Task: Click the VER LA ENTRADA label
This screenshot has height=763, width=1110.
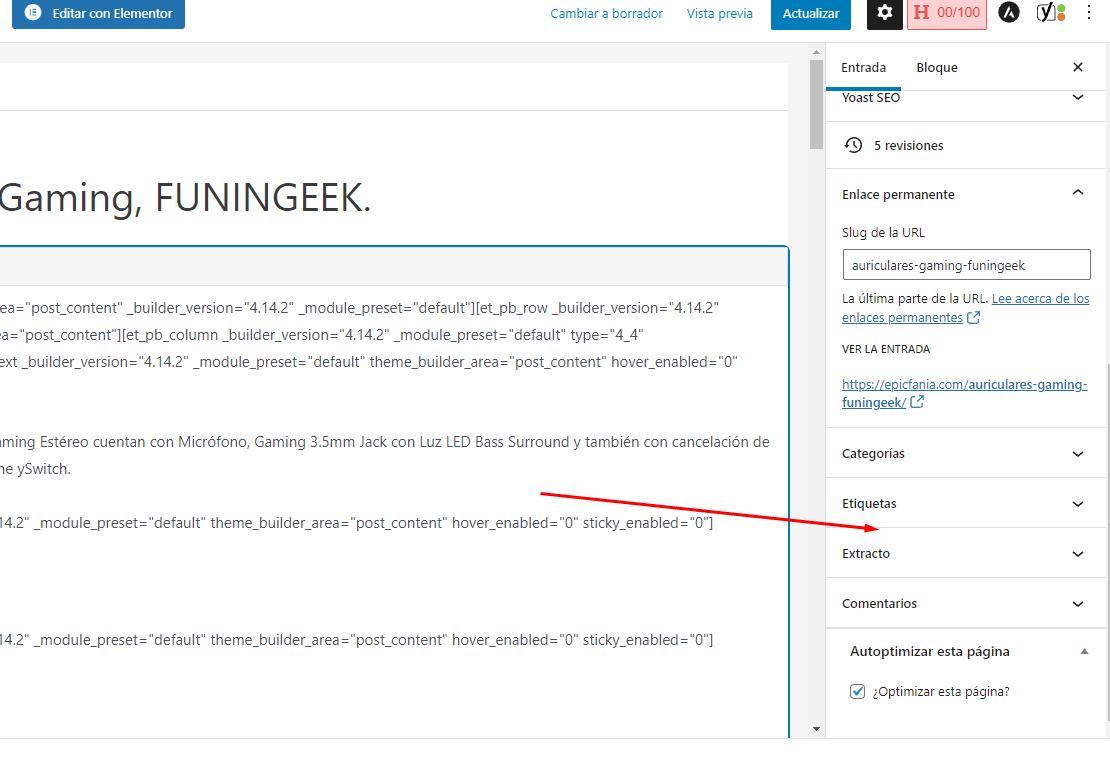Action: pos(886,349)
